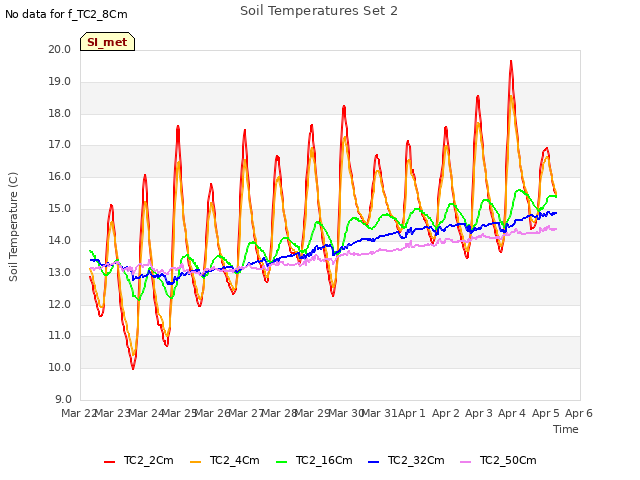The width and height of the screenshot is (640, 480).
Task: Click the Apr 3 x-axis tick label
Action: point(479,413)
